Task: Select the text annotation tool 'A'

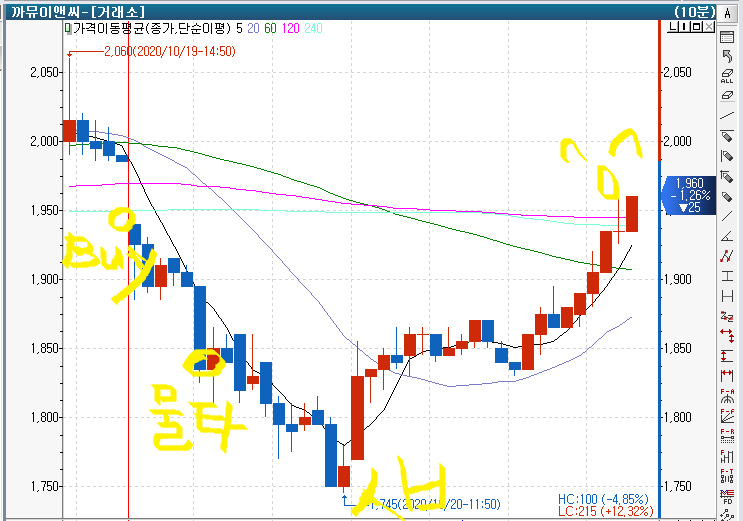Action: click(728, 28)
